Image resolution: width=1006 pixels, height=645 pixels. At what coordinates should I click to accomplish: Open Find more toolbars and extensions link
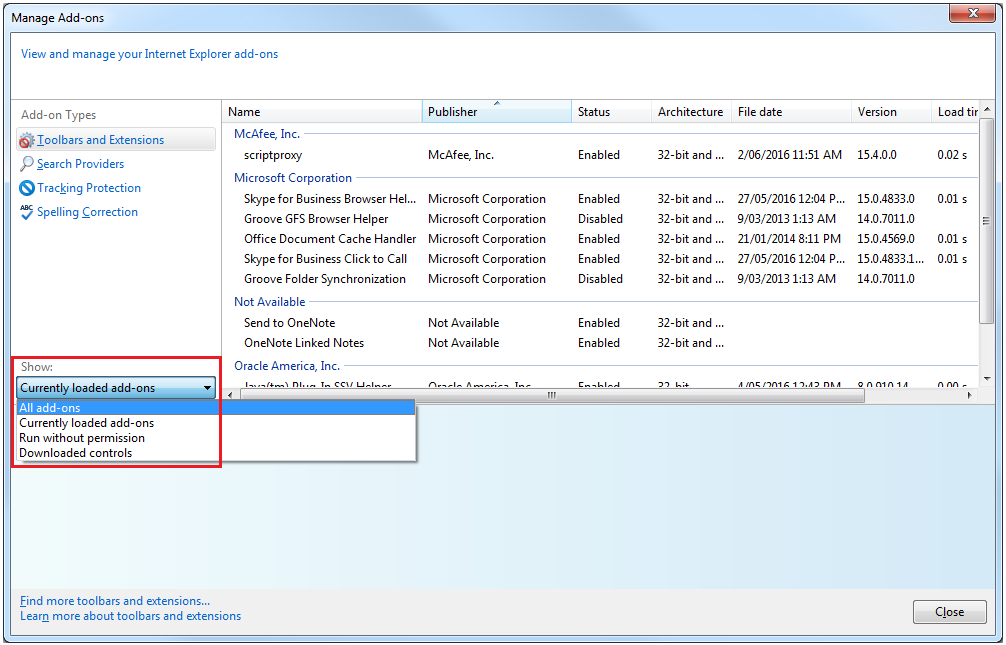pos(115,601)
